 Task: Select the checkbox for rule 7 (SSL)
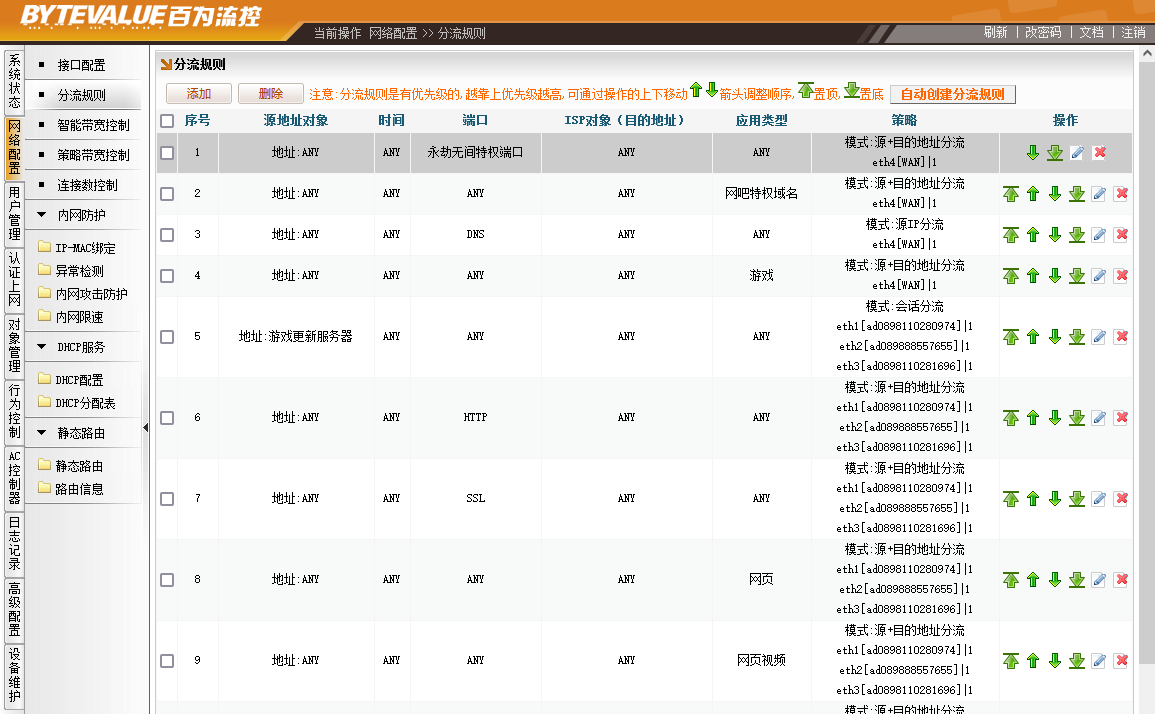tap(167, 499)
